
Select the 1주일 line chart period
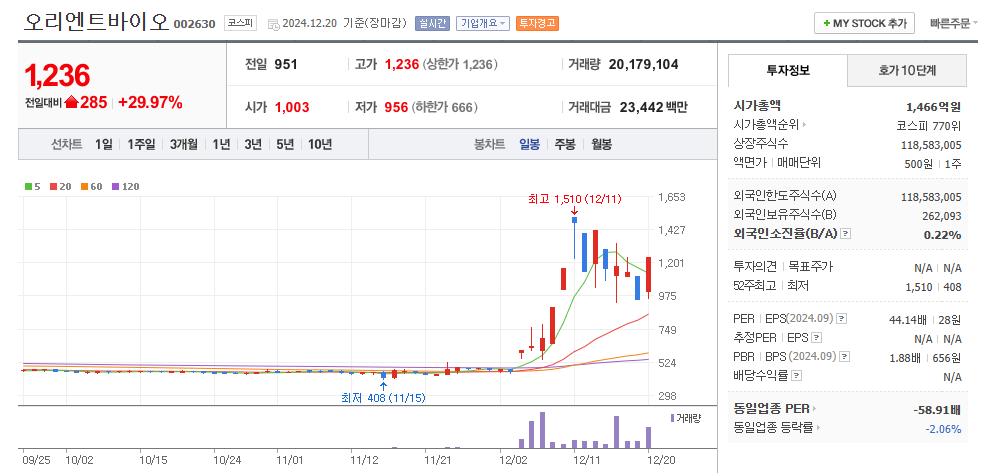(141, 144)
